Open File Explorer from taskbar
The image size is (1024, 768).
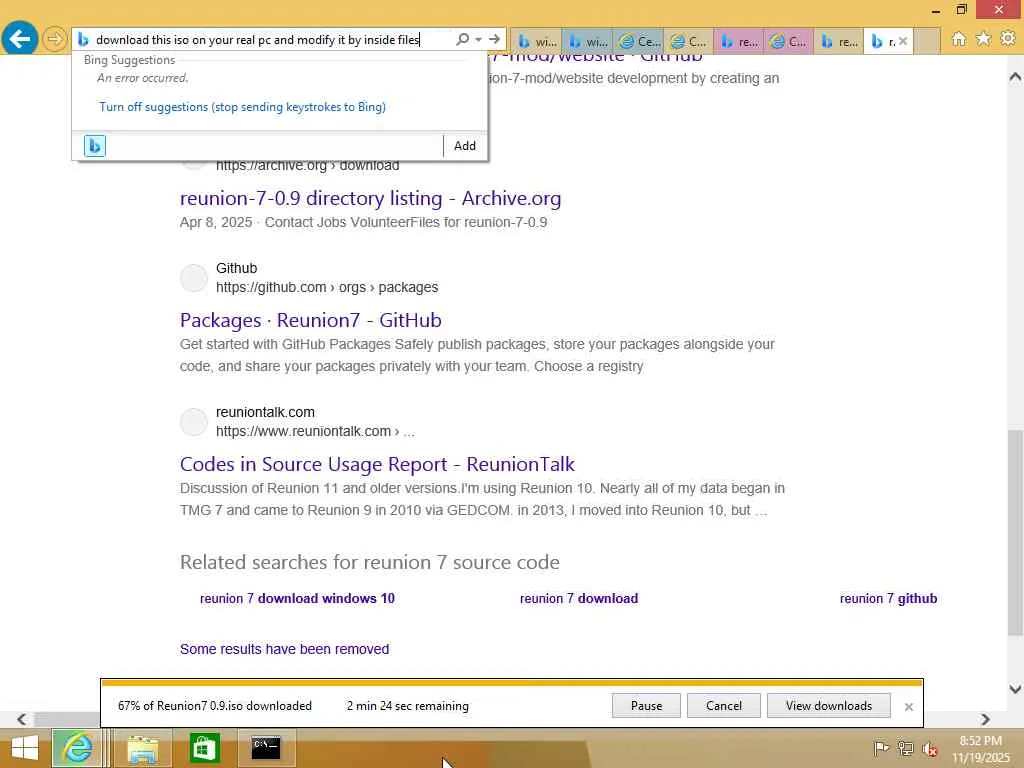142,748
